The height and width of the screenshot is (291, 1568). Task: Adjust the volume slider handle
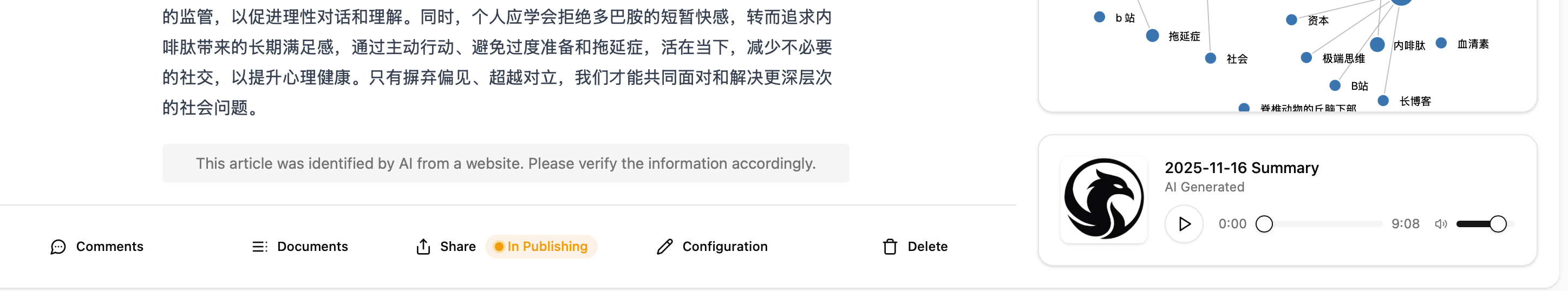[1498, 224]
